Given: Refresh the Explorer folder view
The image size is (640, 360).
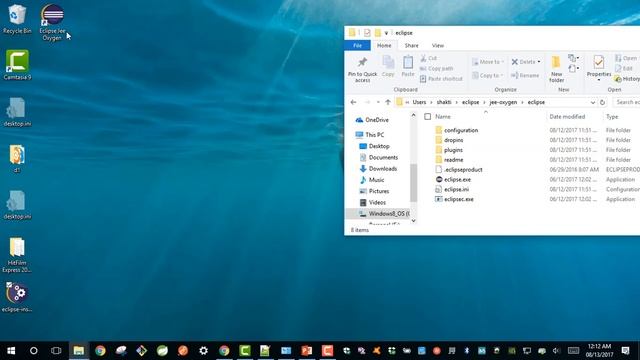Looking at the screenshot, I should (602, 102).
